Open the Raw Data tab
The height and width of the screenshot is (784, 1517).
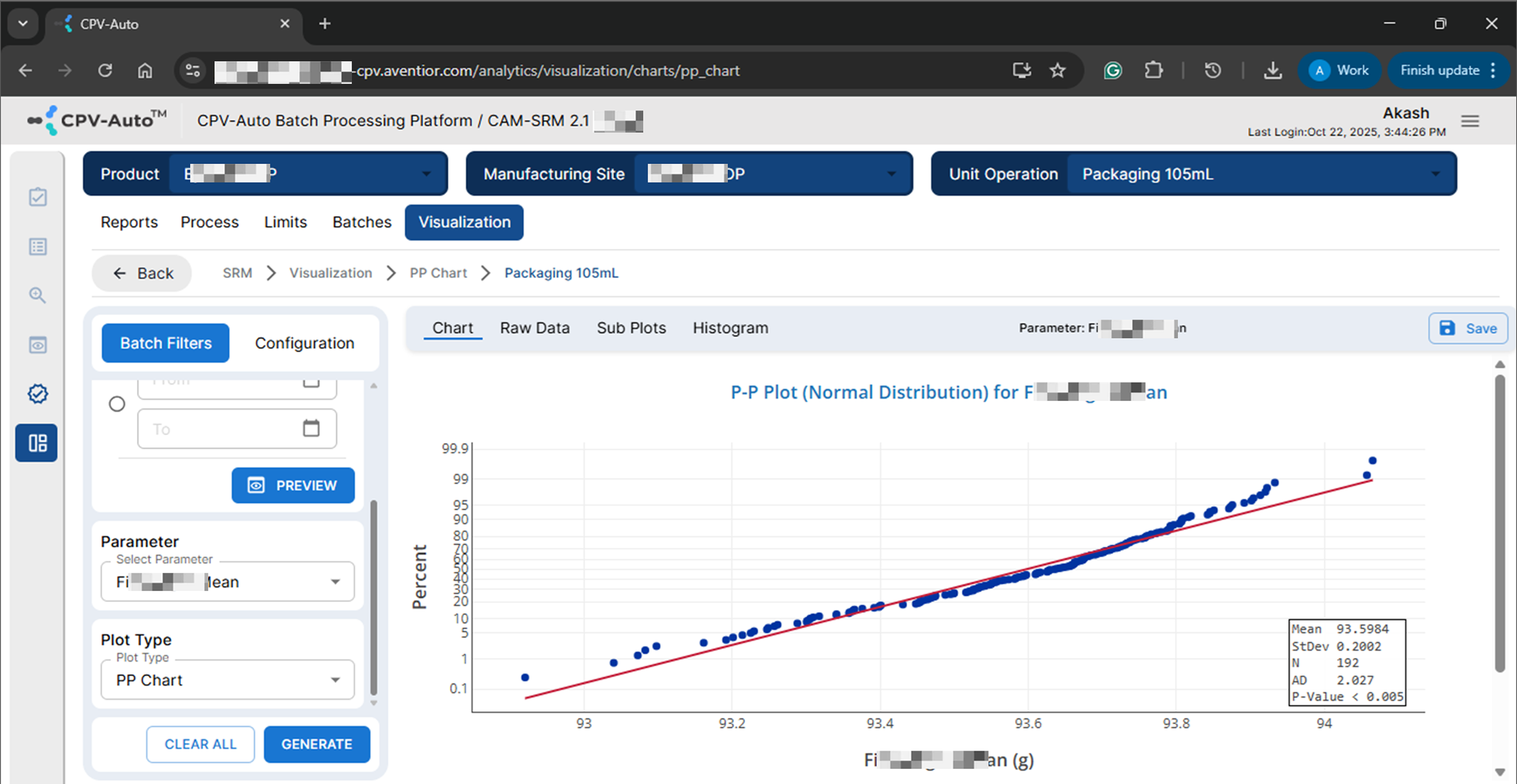click(534, 328)
